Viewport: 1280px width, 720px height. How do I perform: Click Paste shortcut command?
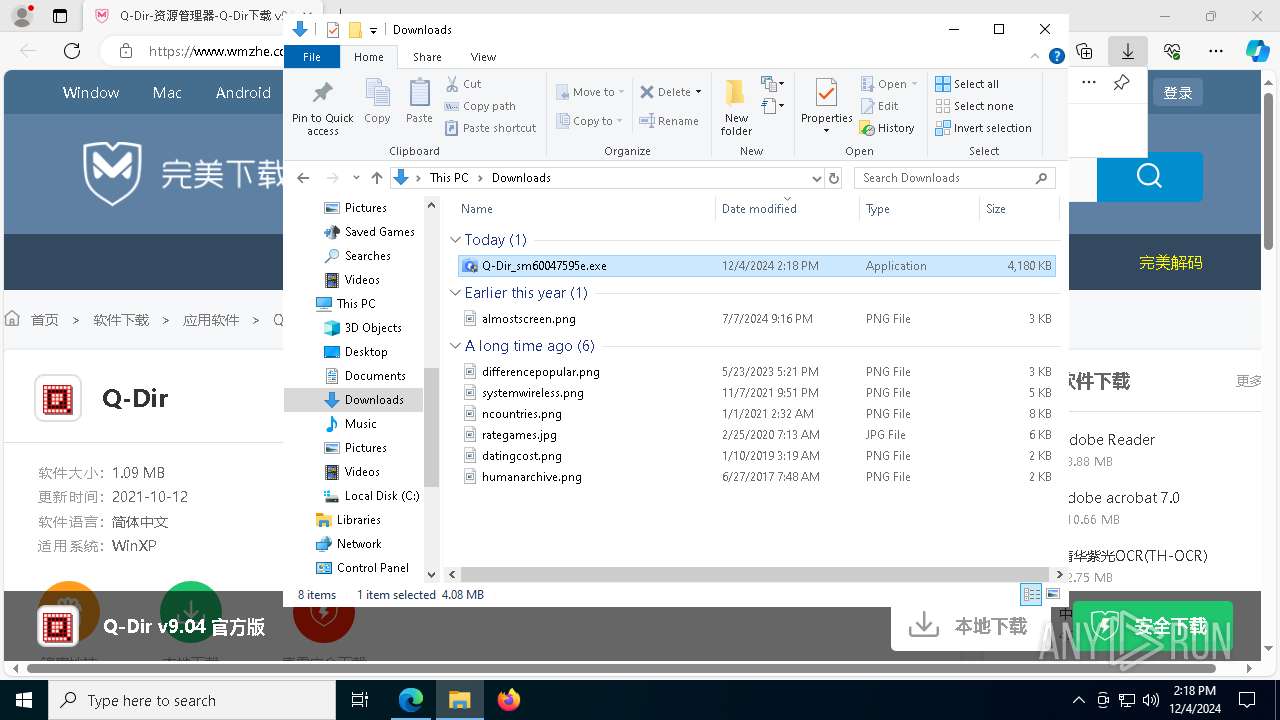(491, 128)
